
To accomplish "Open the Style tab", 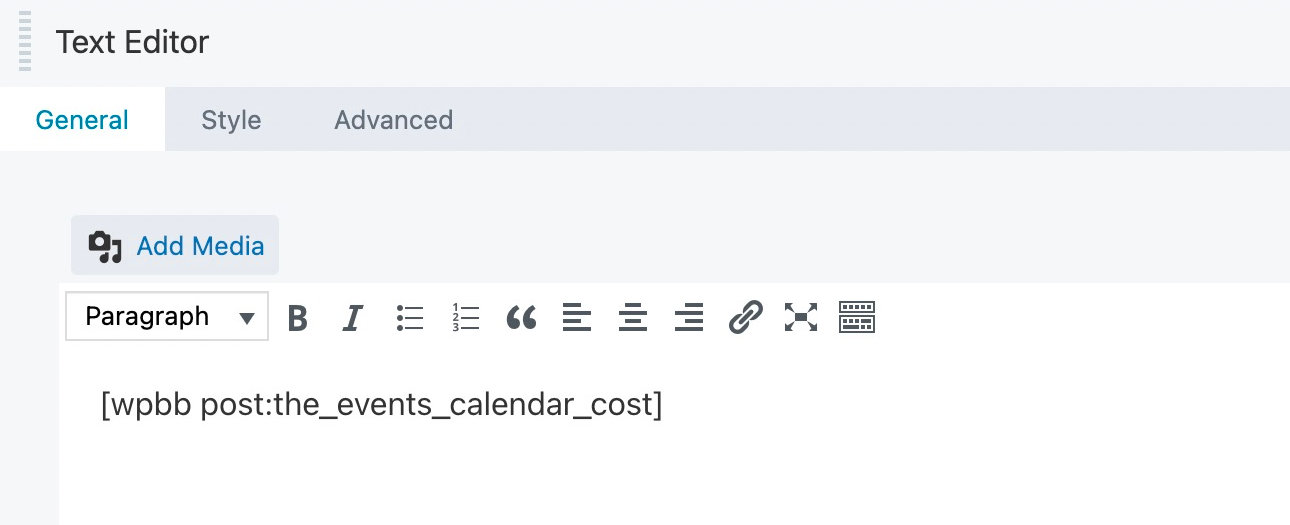I will [231, 120].
